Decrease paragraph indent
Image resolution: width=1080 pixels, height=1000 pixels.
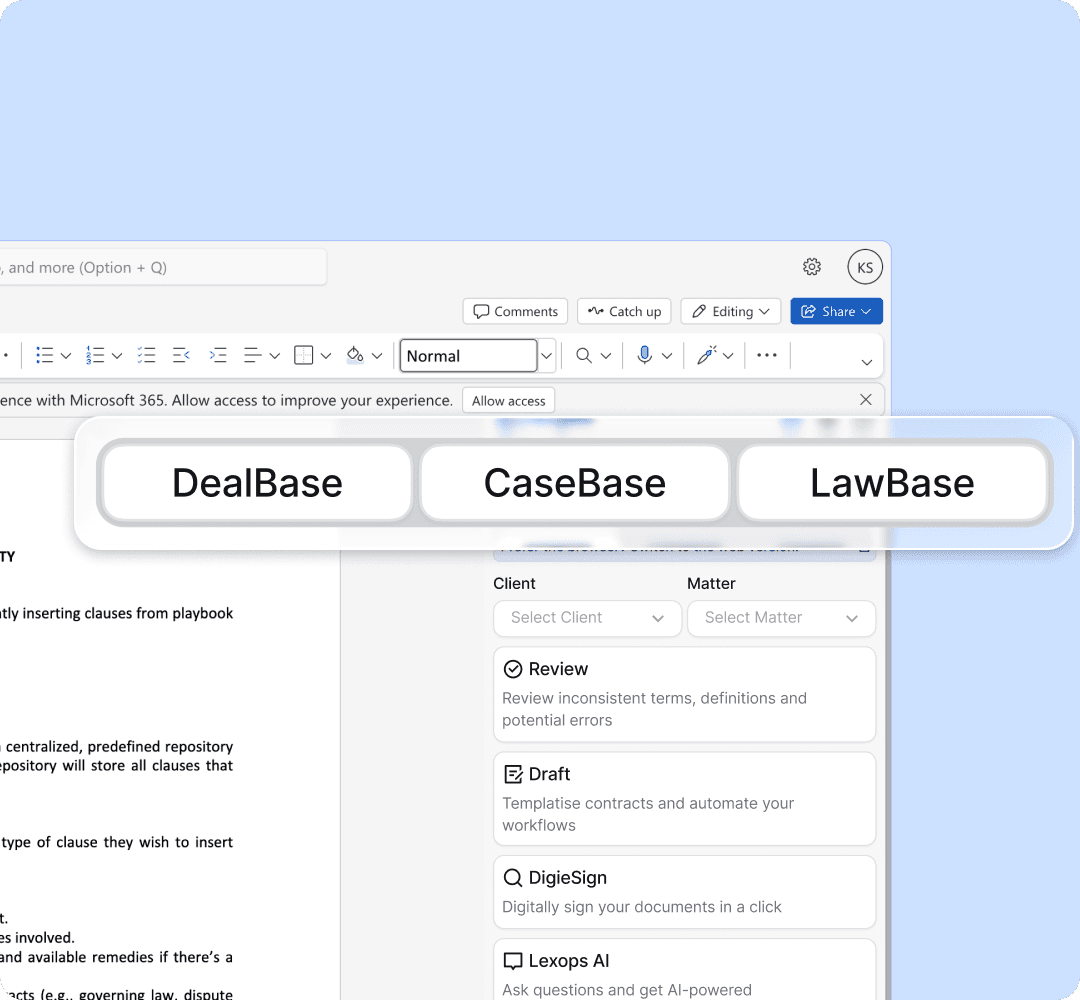coord(181,355)
